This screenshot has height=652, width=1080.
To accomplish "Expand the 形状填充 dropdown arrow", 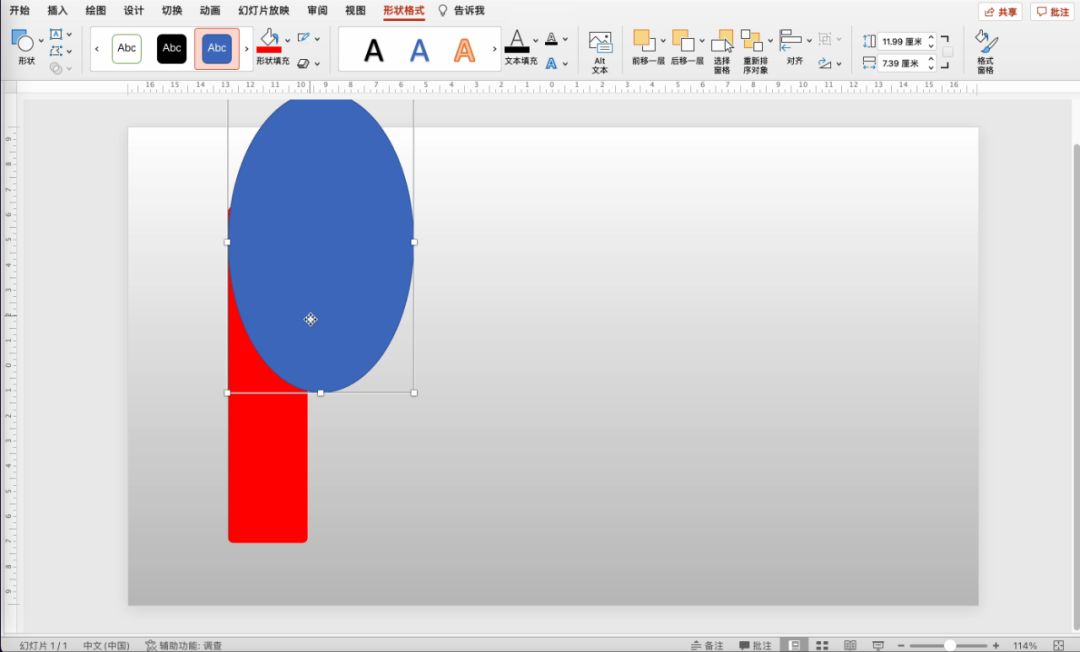I will [287, 40].
